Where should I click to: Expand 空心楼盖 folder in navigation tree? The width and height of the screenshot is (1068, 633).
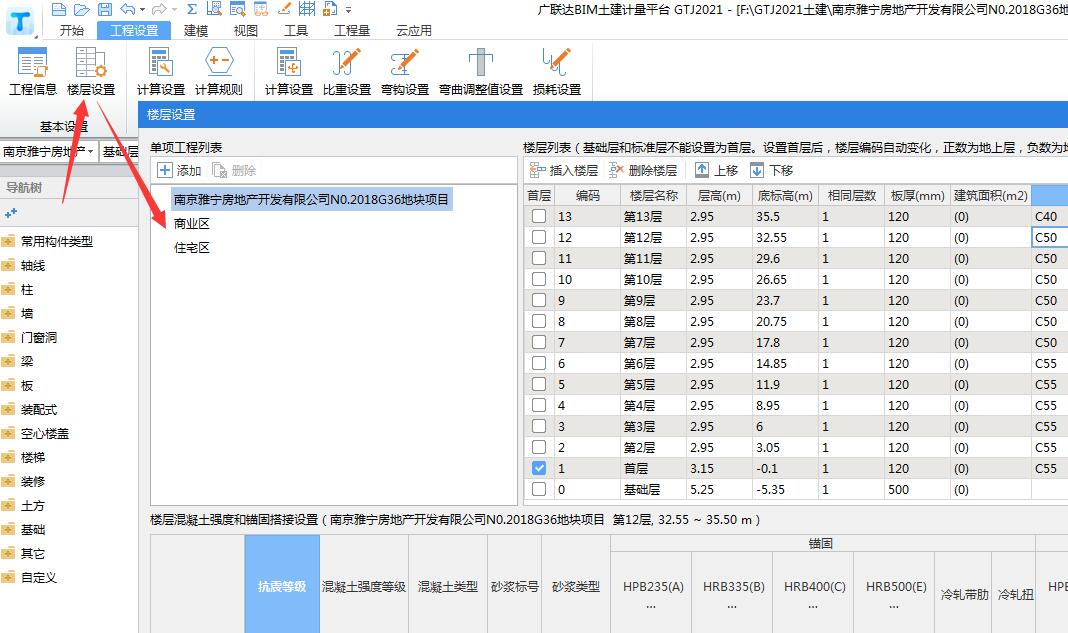(x=8, y=433)
